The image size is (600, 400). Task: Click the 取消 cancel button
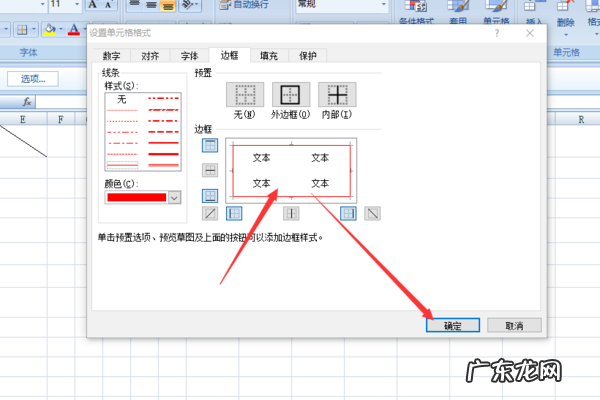pos(514,325)
